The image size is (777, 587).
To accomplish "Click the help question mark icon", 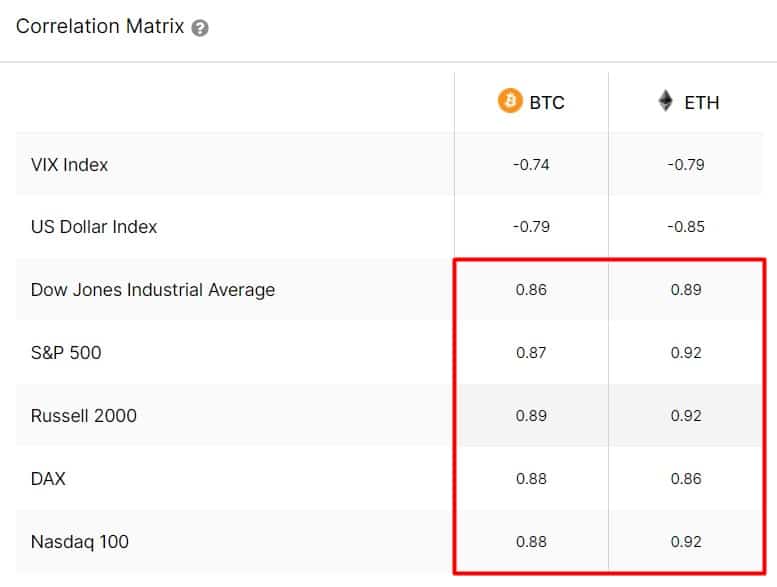I will (x=200, y=28).
